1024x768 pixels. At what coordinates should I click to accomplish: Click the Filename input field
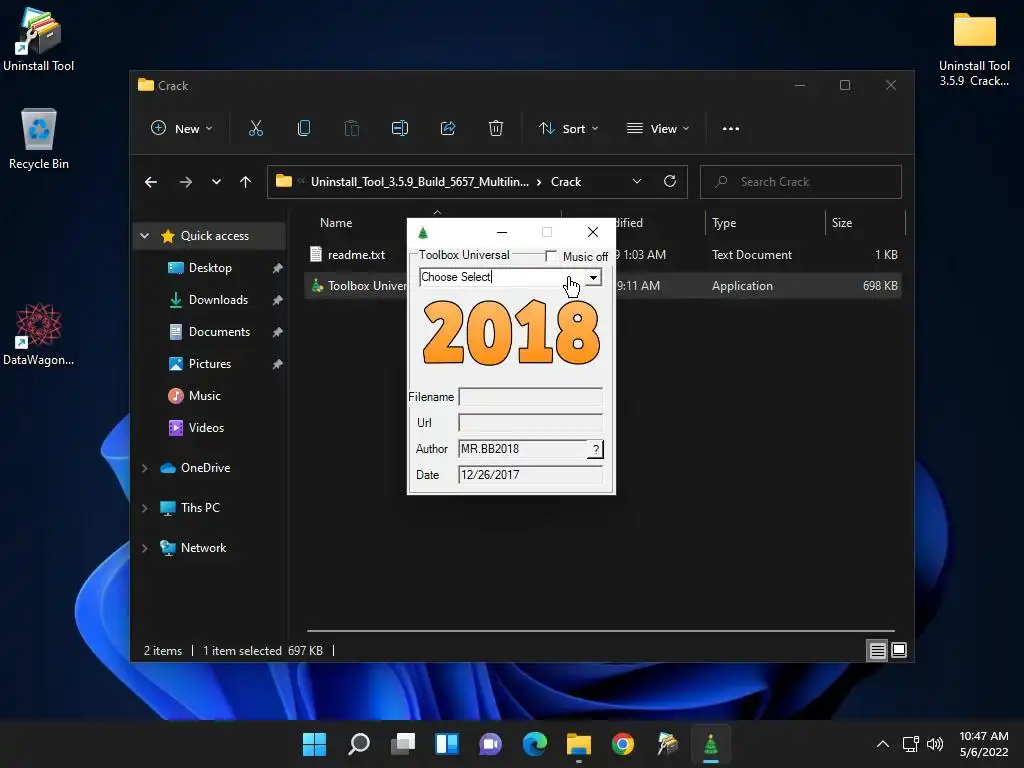530,397
